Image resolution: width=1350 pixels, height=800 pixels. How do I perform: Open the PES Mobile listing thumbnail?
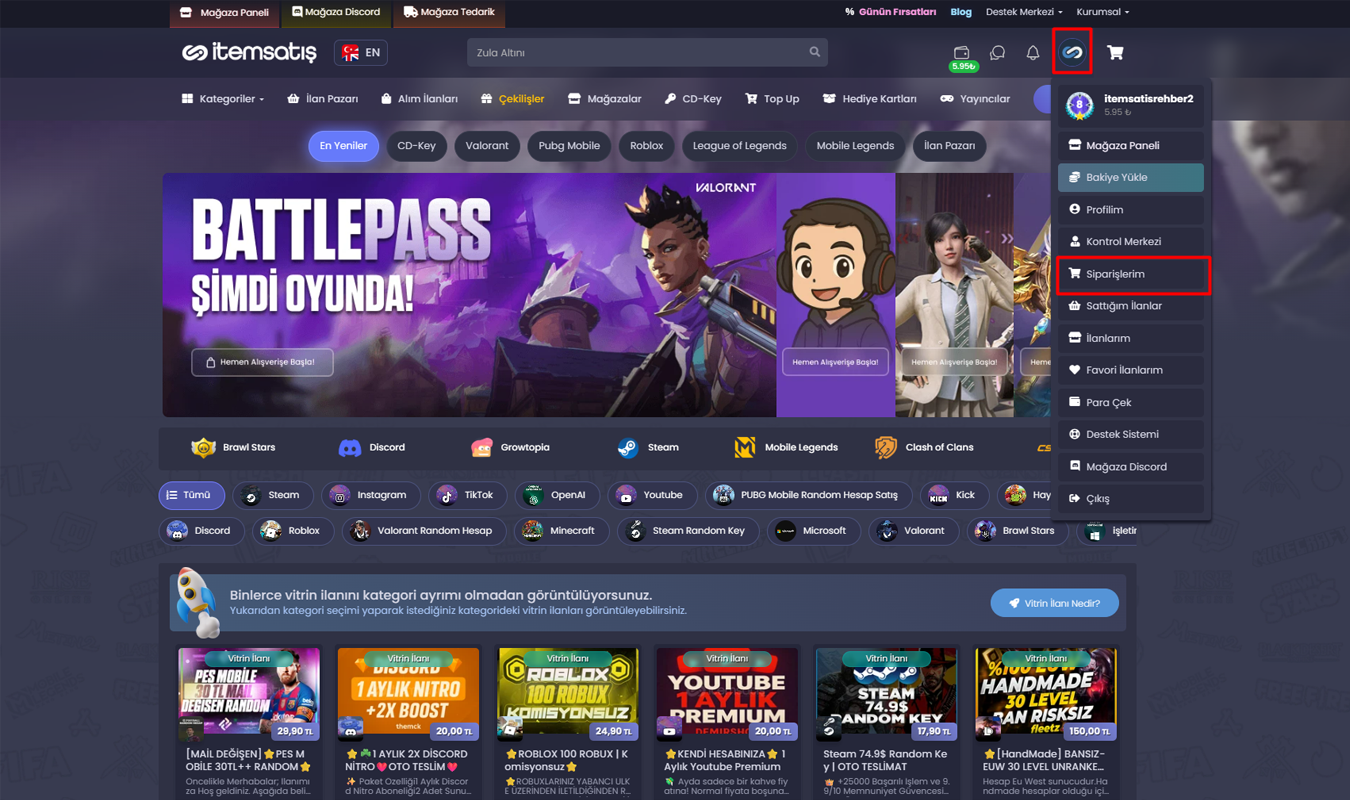click(x=249, y=694)
